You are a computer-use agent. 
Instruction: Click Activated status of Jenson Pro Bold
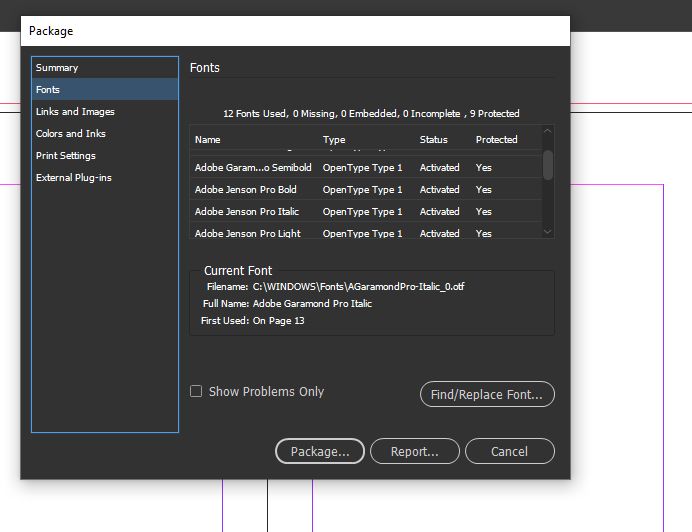(x=440, y=189)
